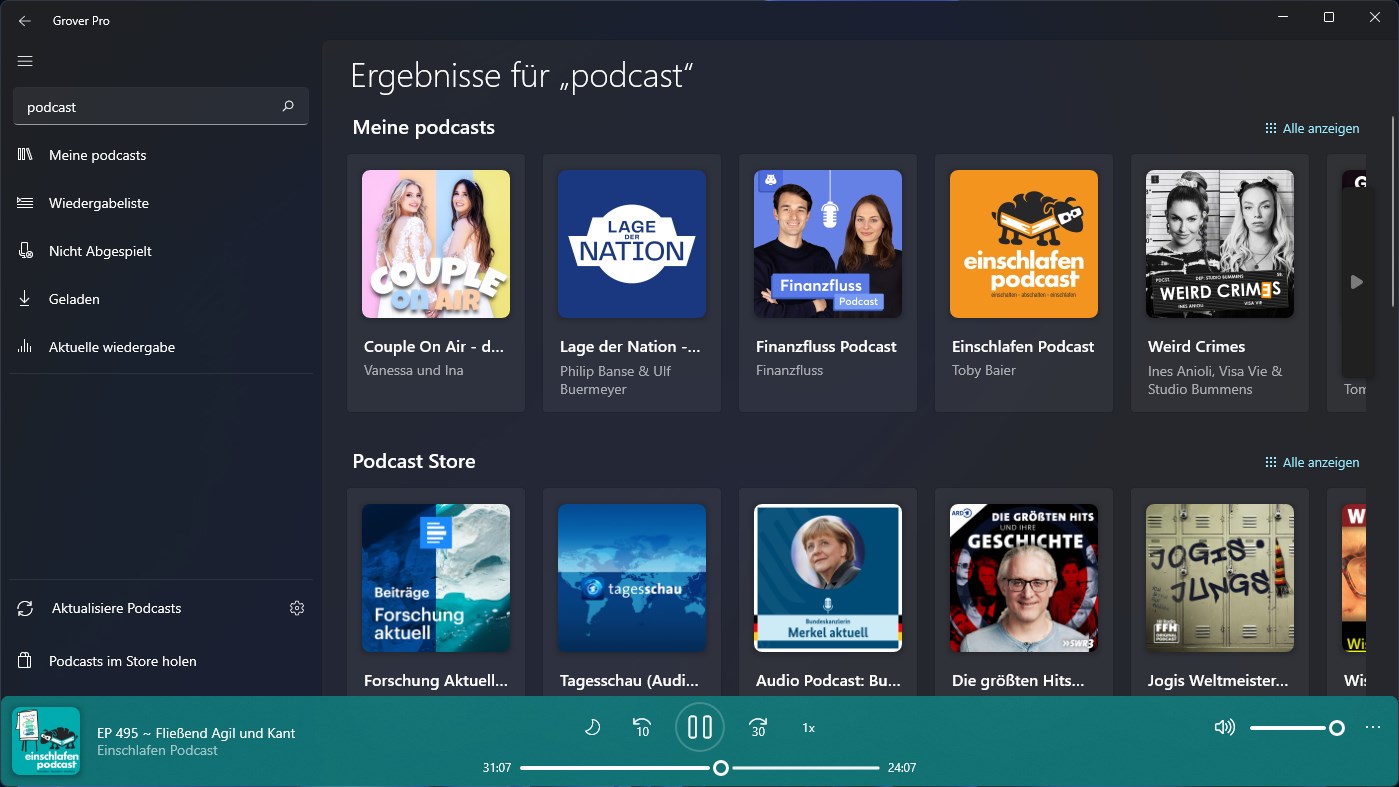The image size is (1399, 787).
Task: Open more options in player bar
Action: point(1373,727)
